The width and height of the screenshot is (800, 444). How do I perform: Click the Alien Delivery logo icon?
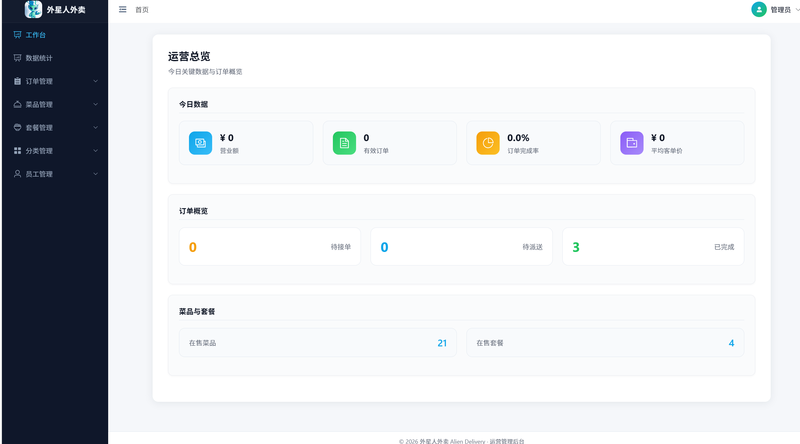coord(33,9)
